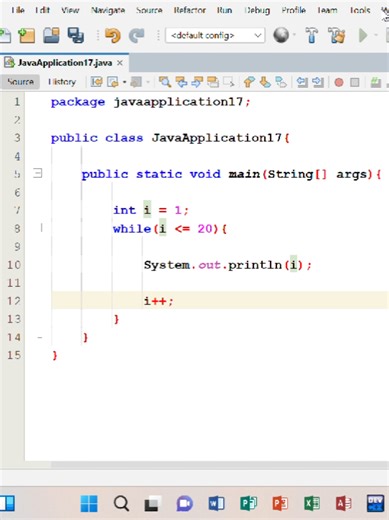Collapse the main method code fold on line 5
The width and height of the screenshot is (389, 520).
tap(38, 173)
